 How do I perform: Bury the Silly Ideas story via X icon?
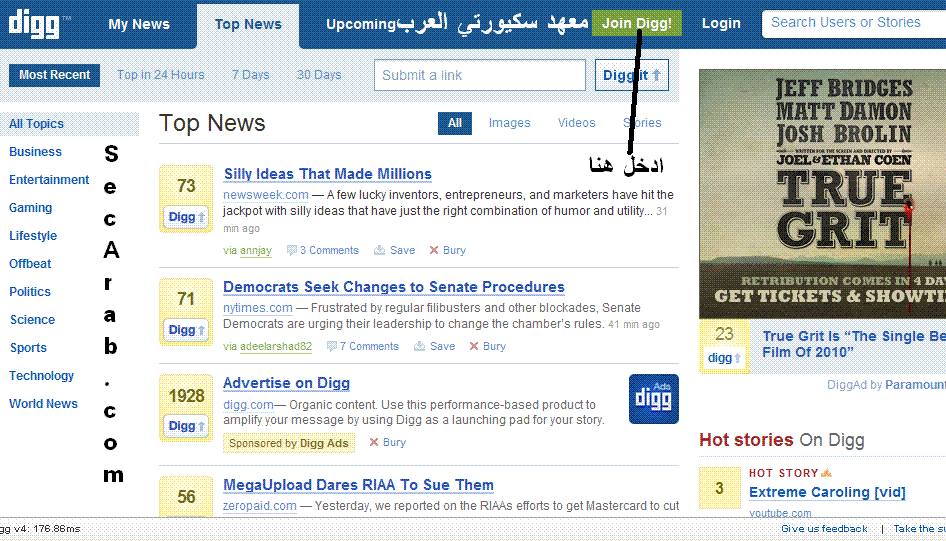434,250
